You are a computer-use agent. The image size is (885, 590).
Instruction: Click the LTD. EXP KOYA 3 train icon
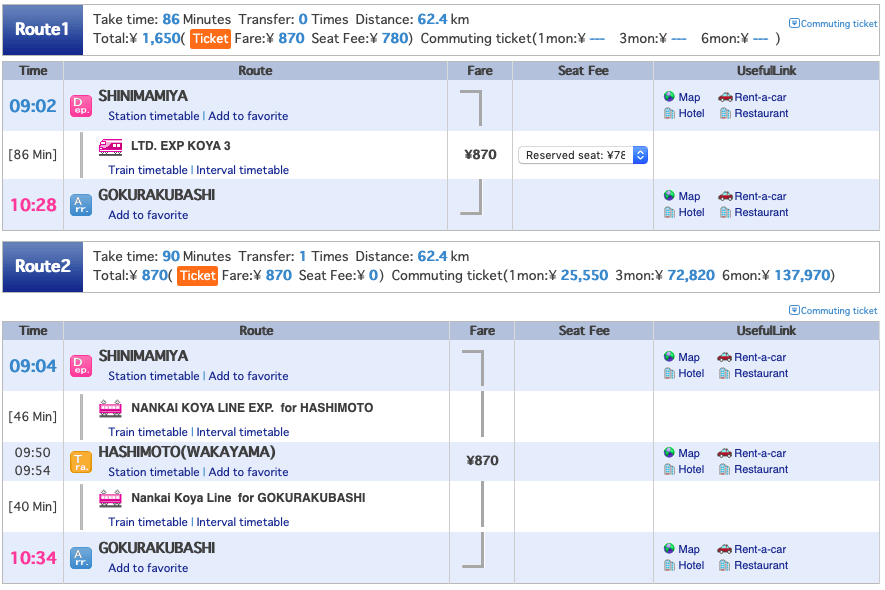[x=110, y=147]
